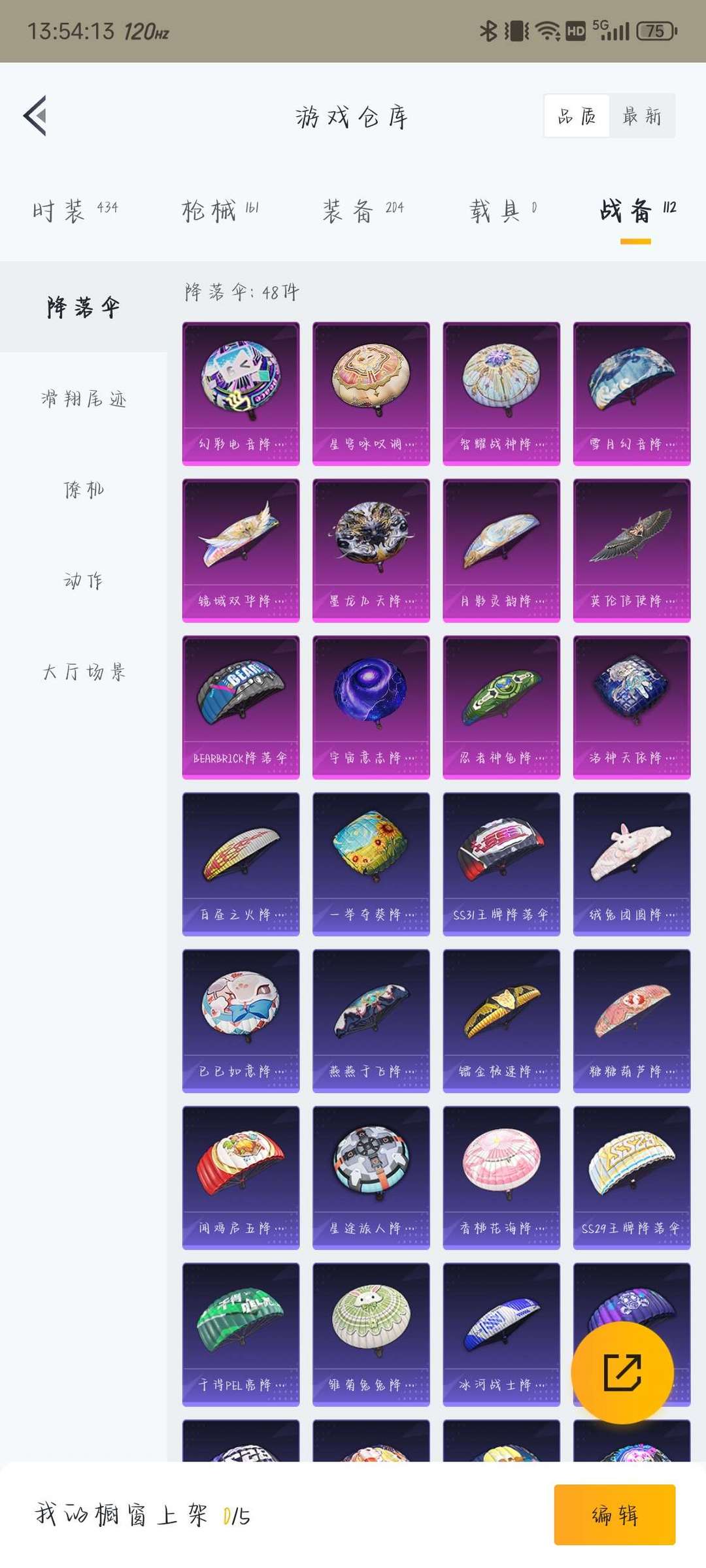706x1568 pixels.
Task: Open the 枪械 tab
Action: pos(220,210)
